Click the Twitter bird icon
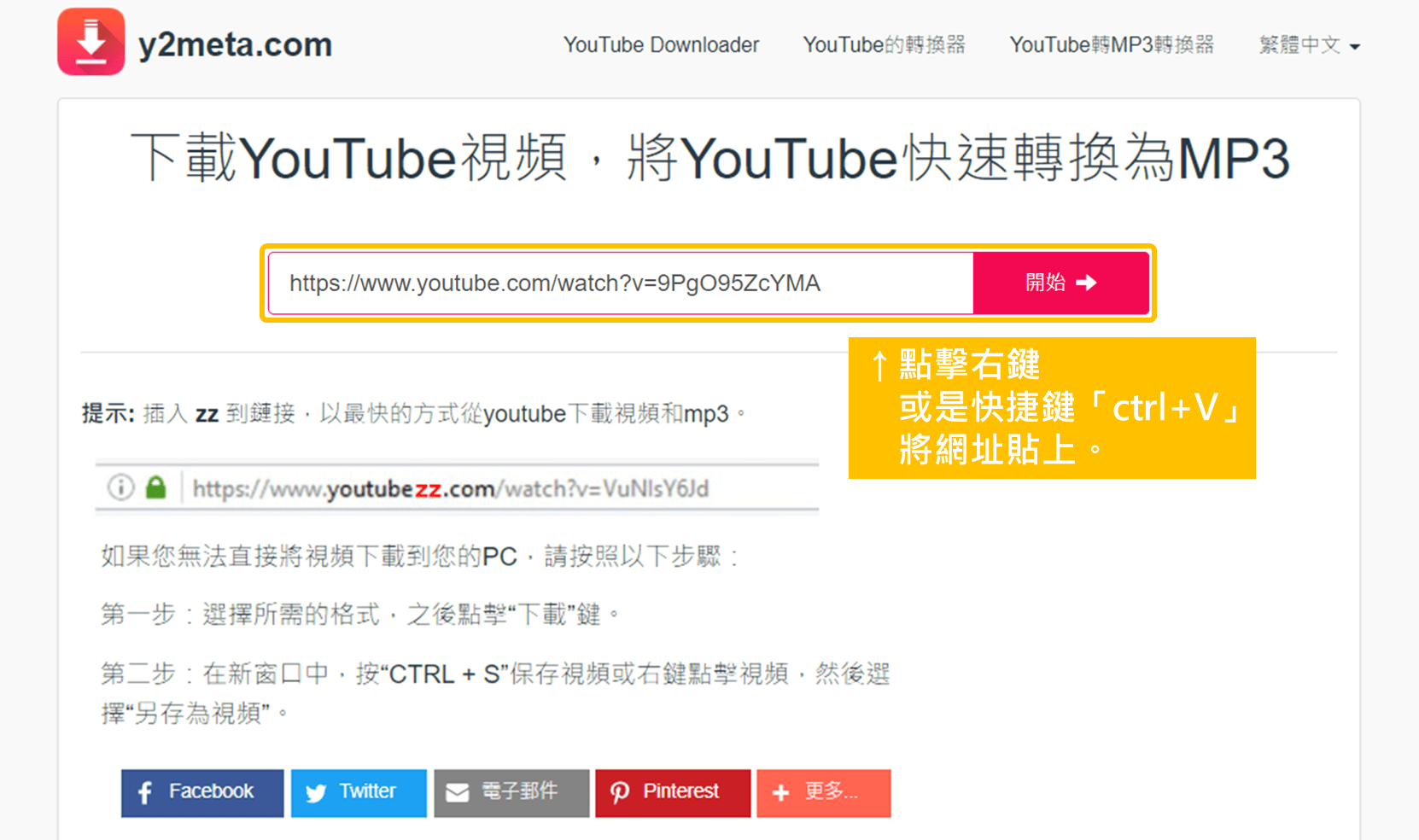Viewport: 1419px width, 840px height. point(316,793)
